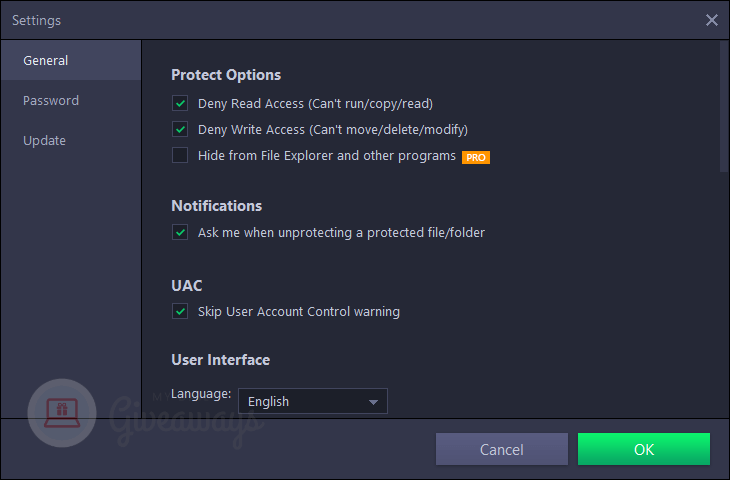Viewport: 730px width, 480px height.
Task: Click the Deny Read Access label text
Action: coord(315,103)
